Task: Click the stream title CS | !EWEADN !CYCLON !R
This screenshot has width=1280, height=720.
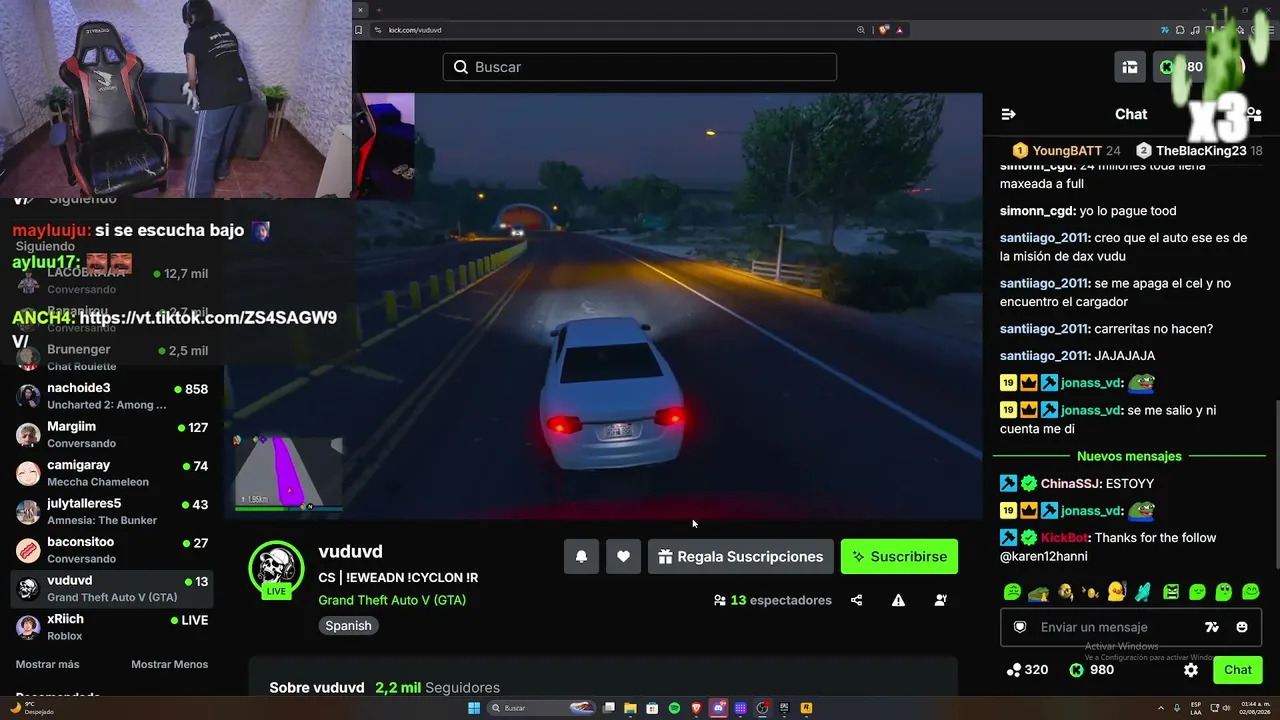Action: pyautogui.click(x=398, y=577)
